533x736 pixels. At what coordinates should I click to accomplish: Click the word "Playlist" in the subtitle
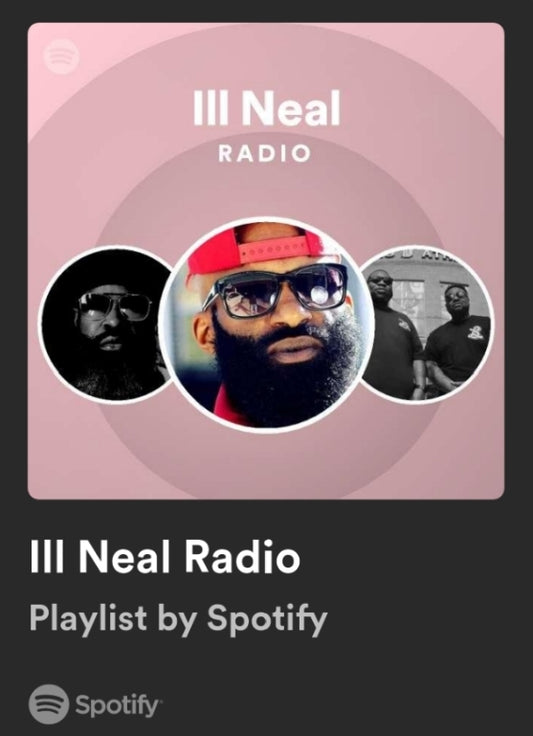coord(88,619)
